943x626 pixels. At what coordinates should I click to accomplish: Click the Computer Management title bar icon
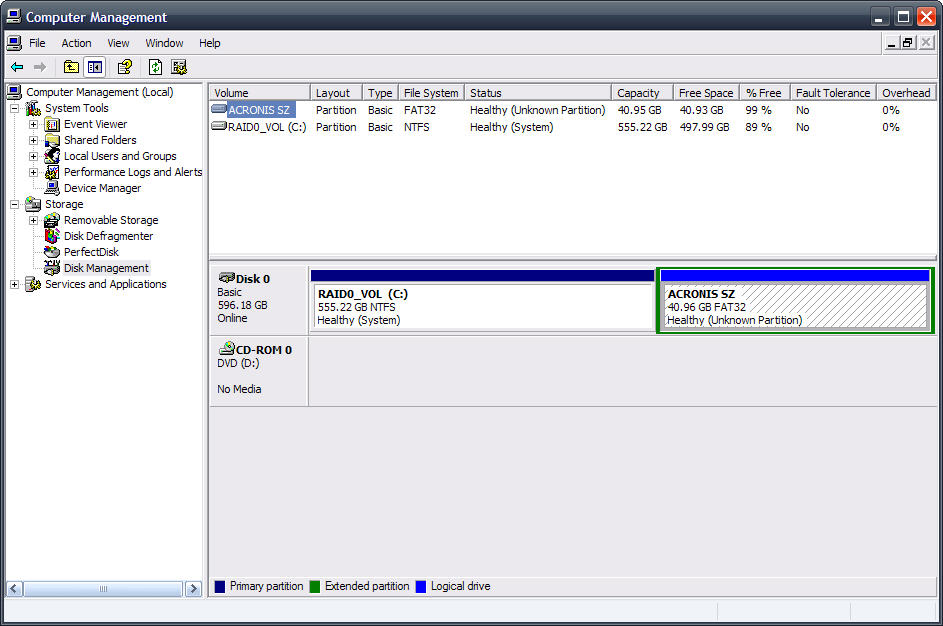pos(14,16)
